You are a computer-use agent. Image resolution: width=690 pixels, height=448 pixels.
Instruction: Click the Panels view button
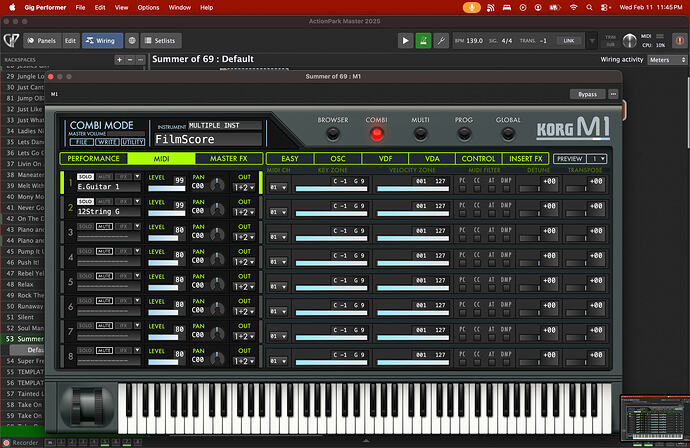point(42,40)
